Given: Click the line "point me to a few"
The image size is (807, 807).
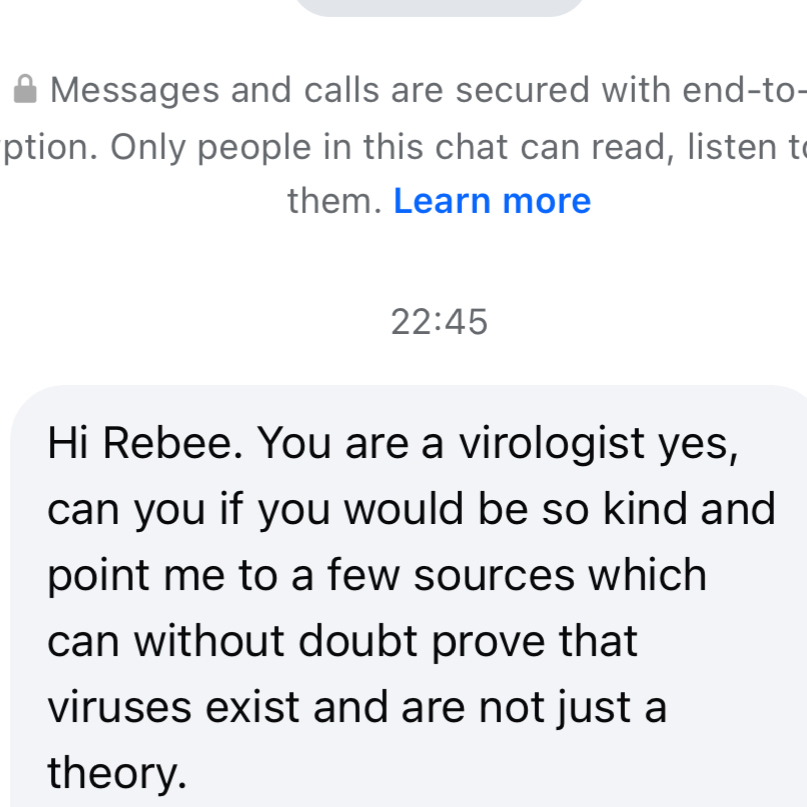Looking at the screenshot, I should click(x=377, y=576).
